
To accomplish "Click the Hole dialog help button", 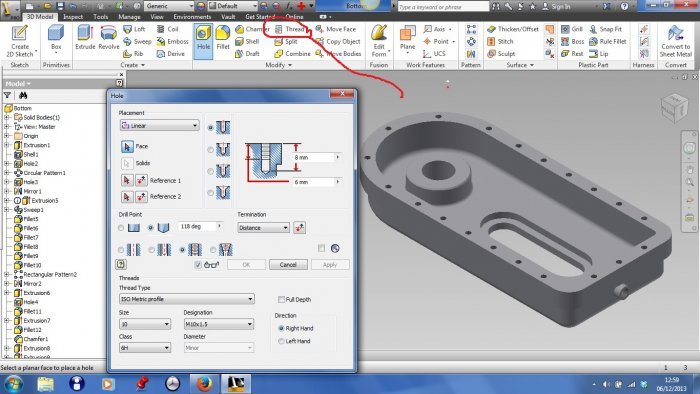I will pos(121,265).
